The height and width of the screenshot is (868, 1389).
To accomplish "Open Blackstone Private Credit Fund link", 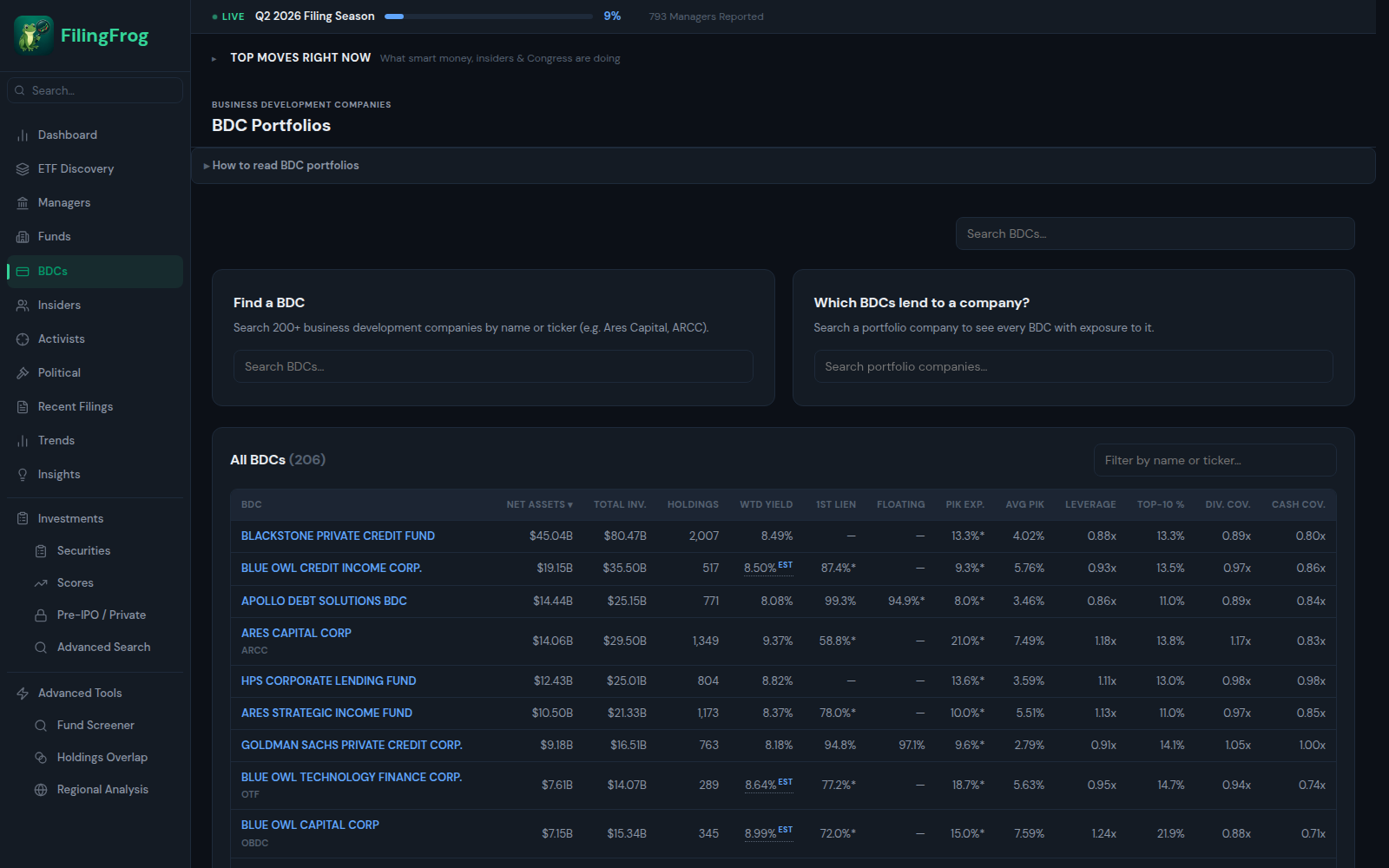I will (338, 536).
